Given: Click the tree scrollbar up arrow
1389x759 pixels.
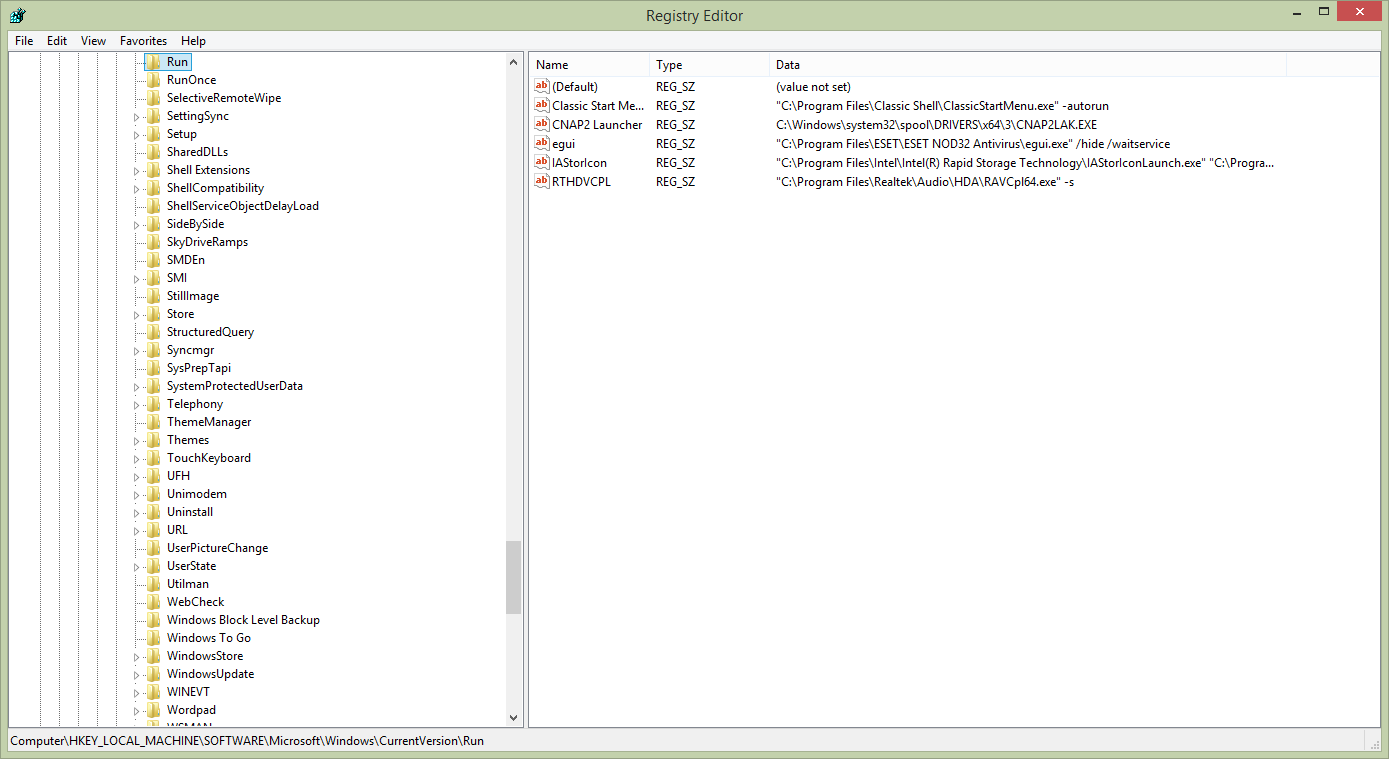Looking at the screenshot, I should [514, 62].
